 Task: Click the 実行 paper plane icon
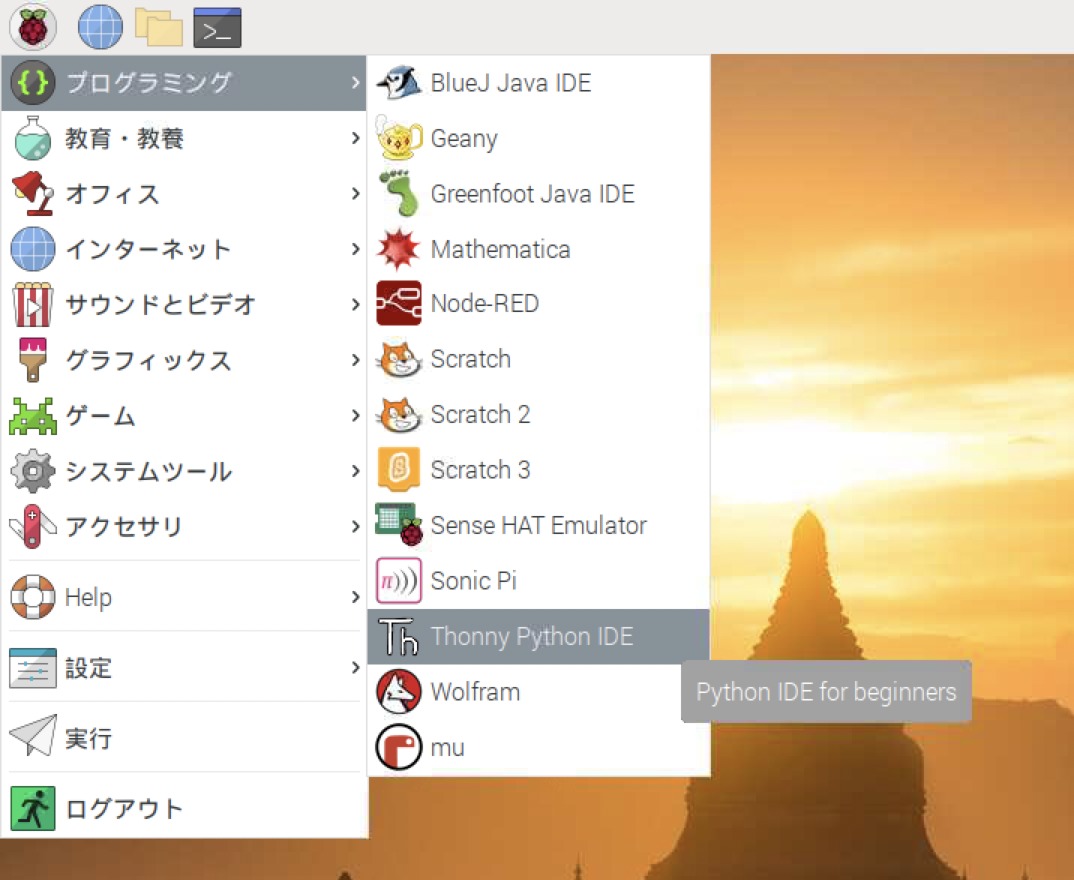32,736
